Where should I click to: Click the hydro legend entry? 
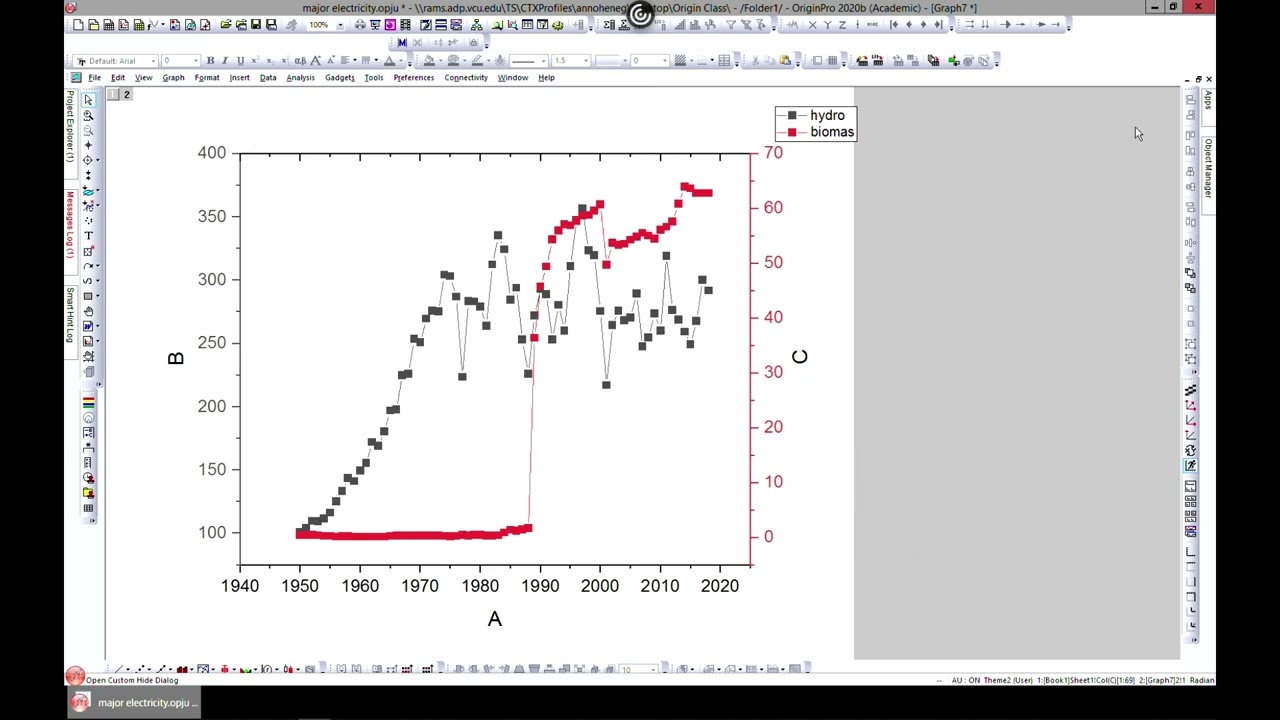point(816,115)
